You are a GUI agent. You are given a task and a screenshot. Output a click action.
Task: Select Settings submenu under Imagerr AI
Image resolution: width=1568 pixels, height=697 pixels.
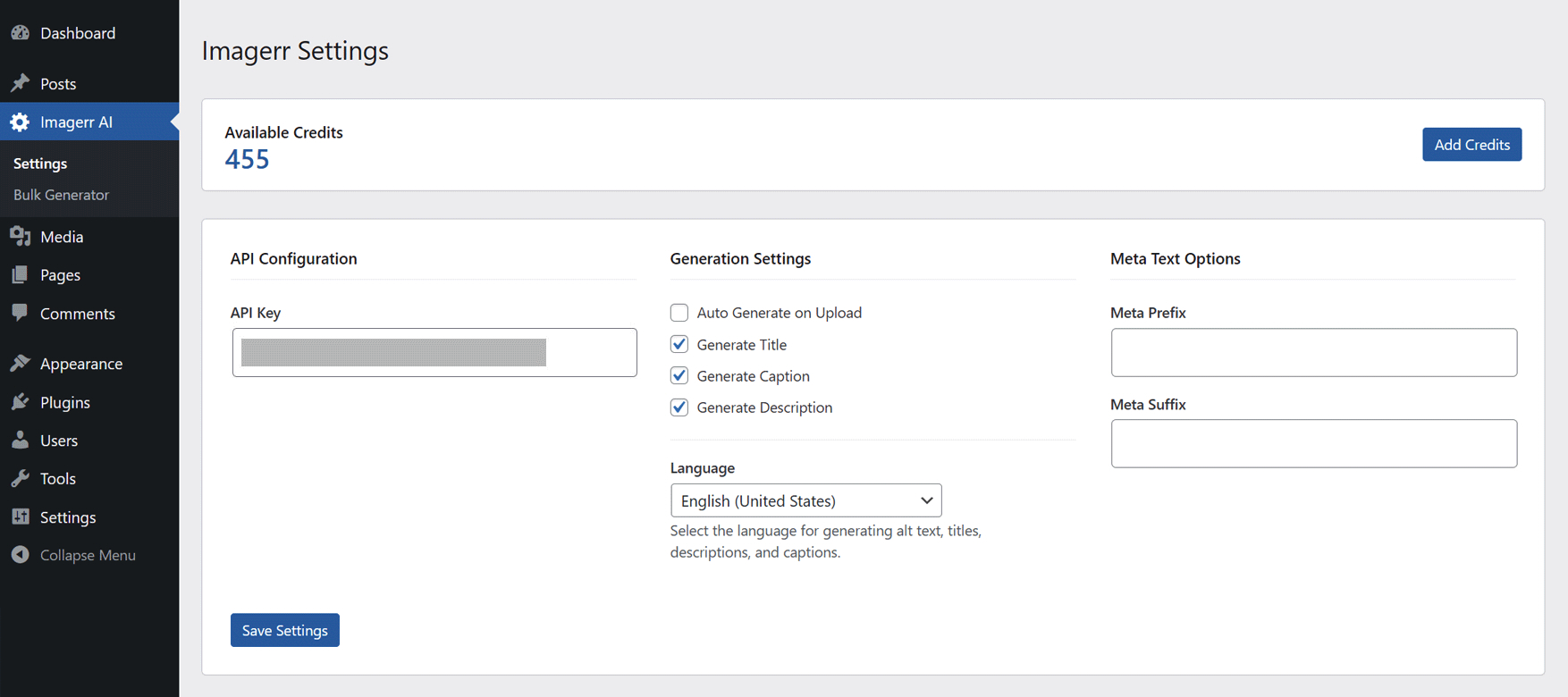tap(40, 164)
